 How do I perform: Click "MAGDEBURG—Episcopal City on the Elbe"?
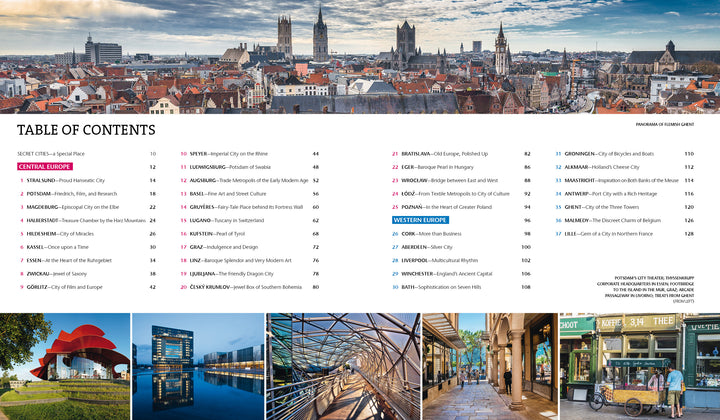point(73,207)
